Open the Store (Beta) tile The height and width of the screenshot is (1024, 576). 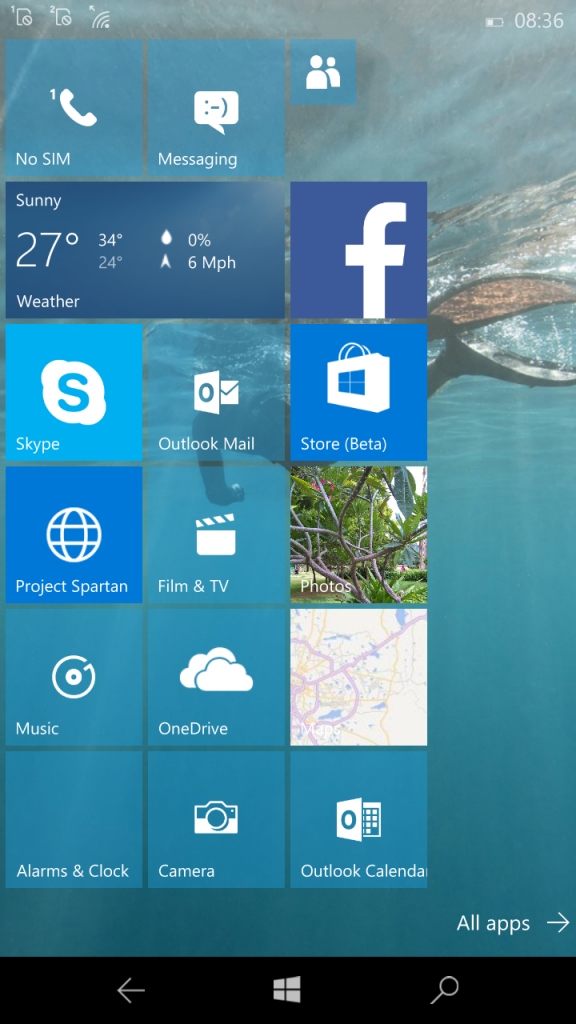pyautogui.click(x=359, y=392)
